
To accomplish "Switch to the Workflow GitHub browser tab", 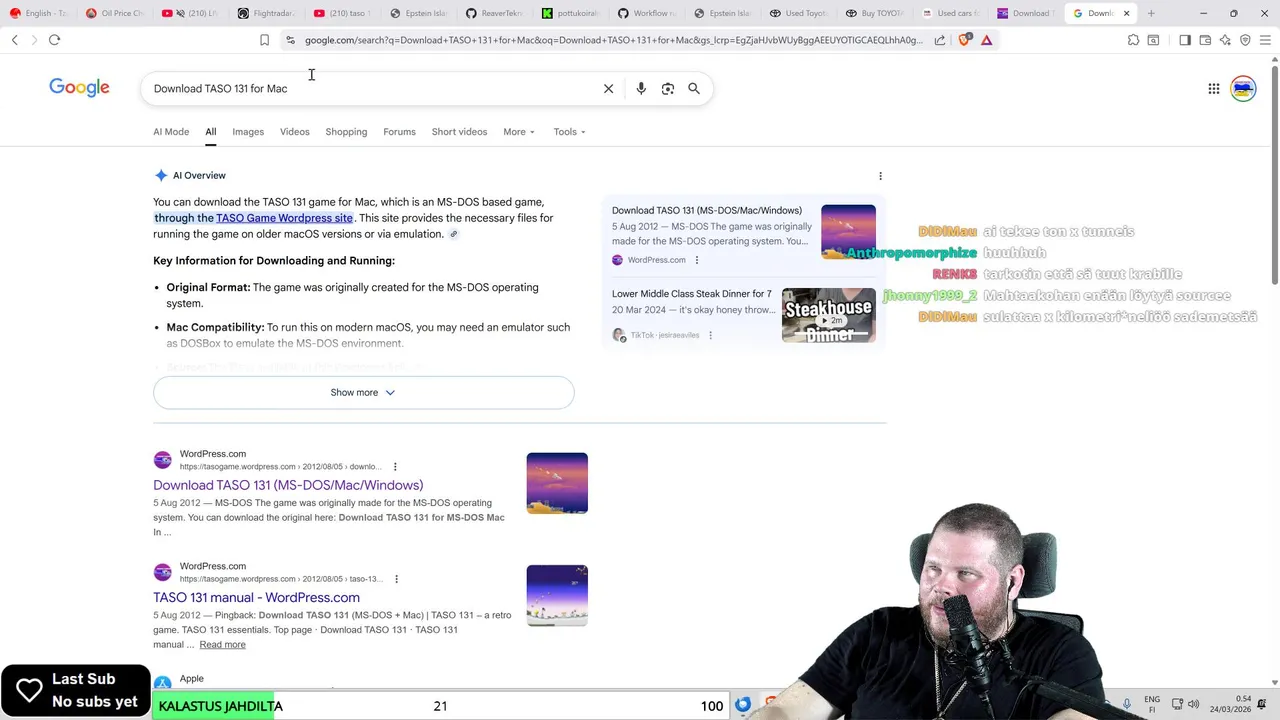I will click(647, 13).
